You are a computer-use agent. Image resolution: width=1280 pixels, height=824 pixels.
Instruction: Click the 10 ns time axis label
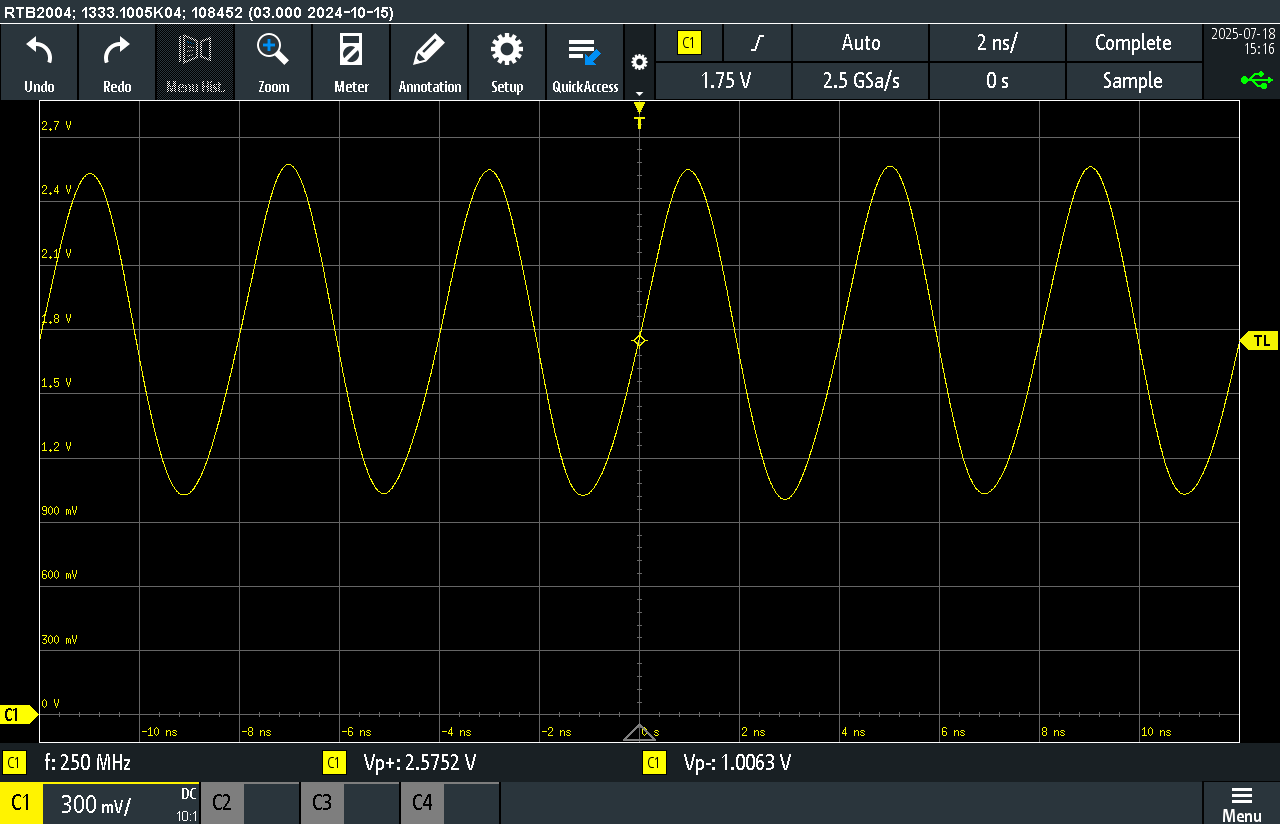coord(1156,732)
